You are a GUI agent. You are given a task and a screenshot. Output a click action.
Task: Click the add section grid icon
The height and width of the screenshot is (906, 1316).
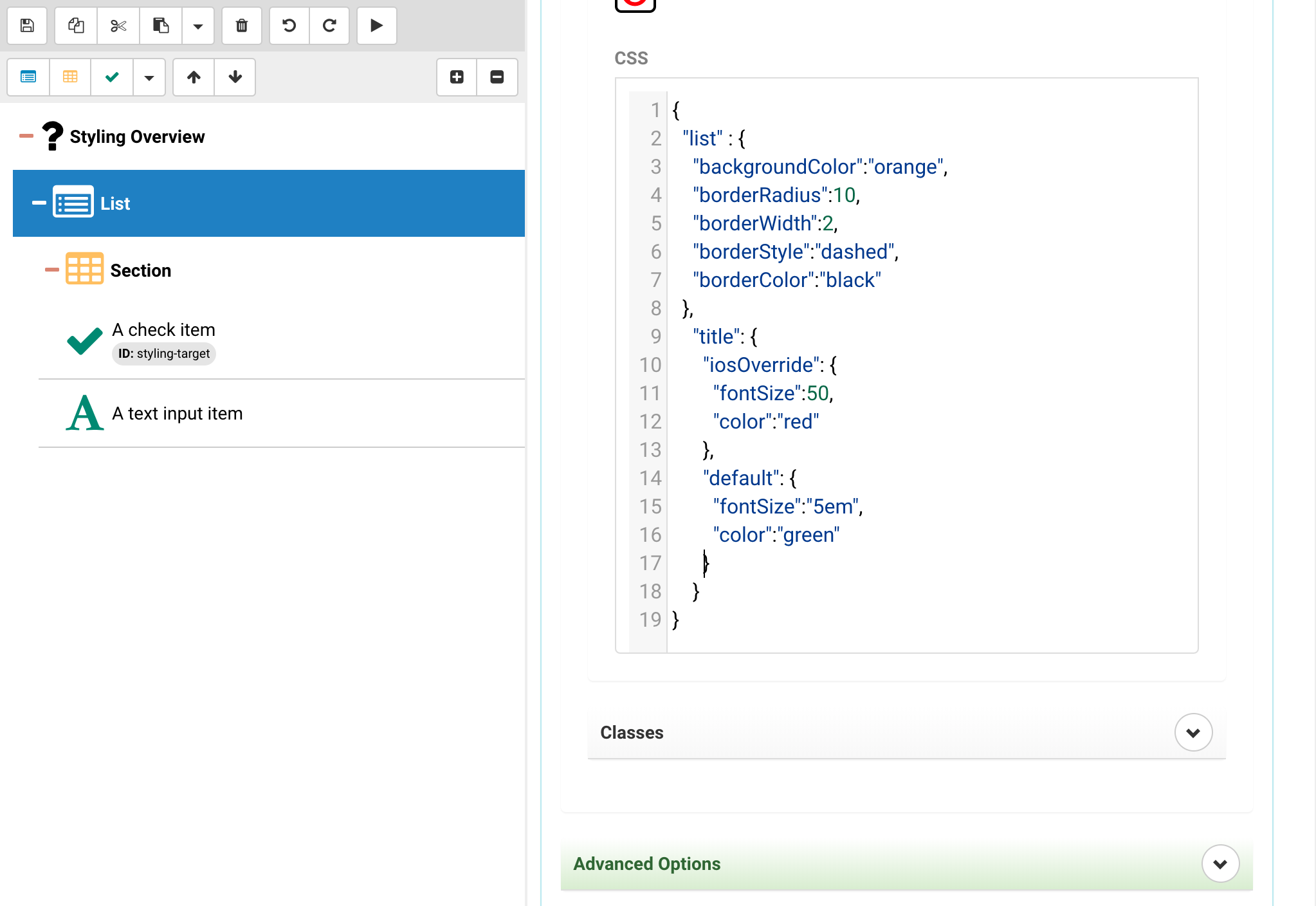point(70,77)
